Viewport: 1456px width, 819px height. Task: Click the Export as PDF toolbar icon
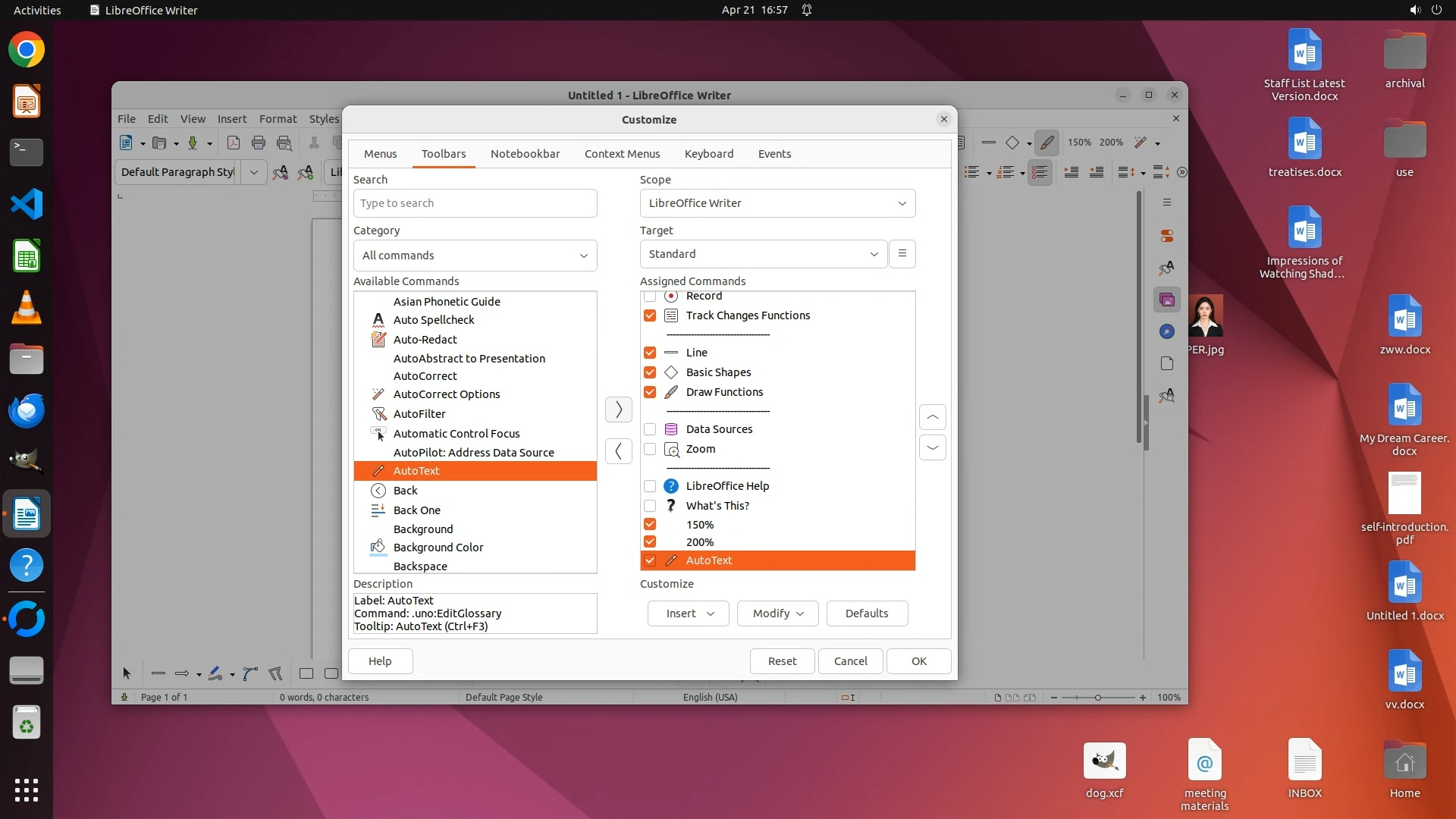tap(234, 143)
